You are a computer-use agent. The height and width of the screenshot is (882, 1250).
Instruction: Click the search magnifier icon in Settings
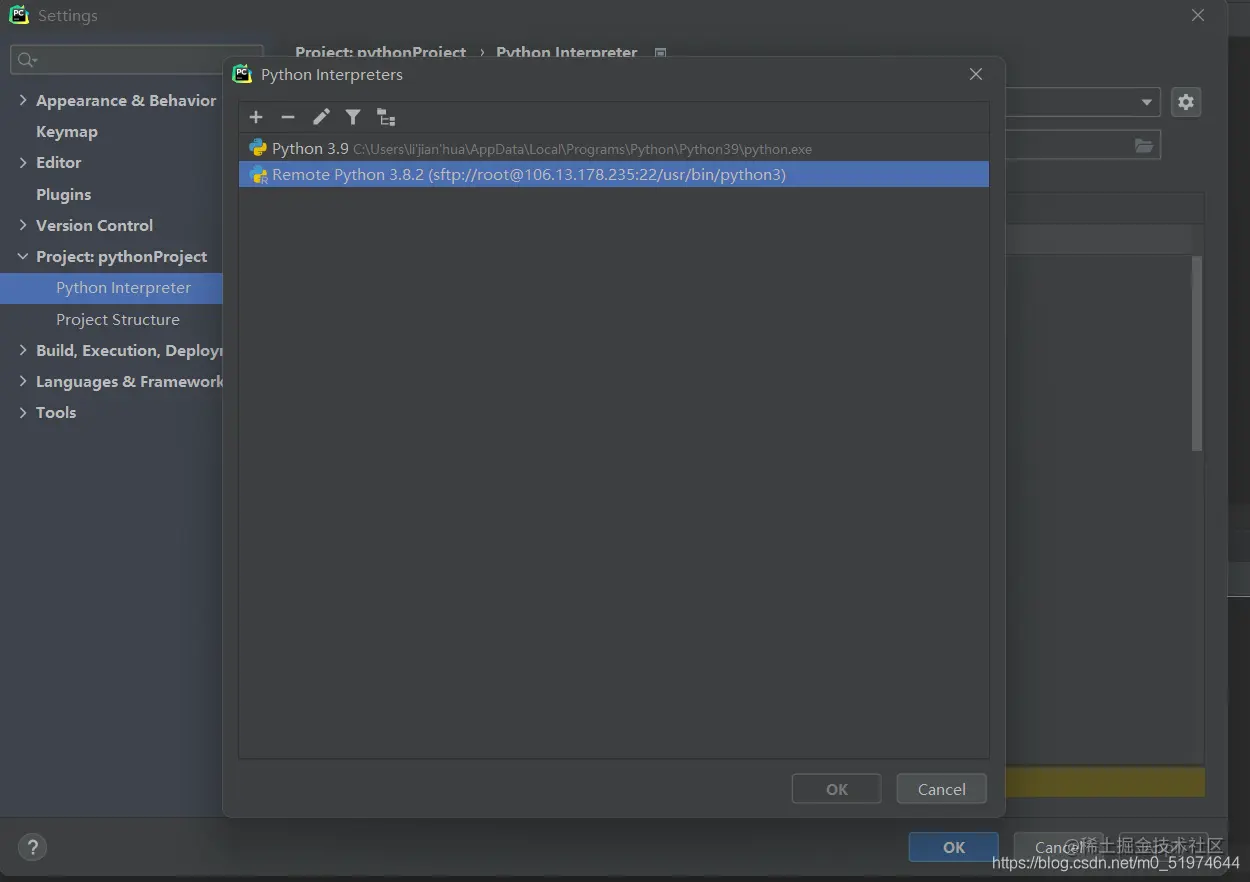27,60
